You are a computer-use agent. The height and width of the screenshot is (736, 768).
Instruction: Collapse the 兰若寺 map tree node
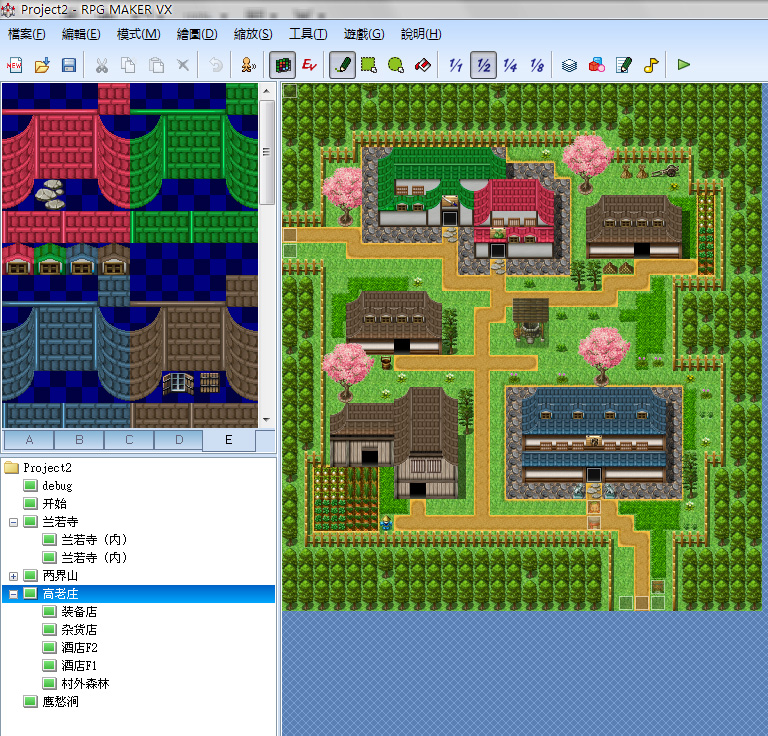(13, 522)
